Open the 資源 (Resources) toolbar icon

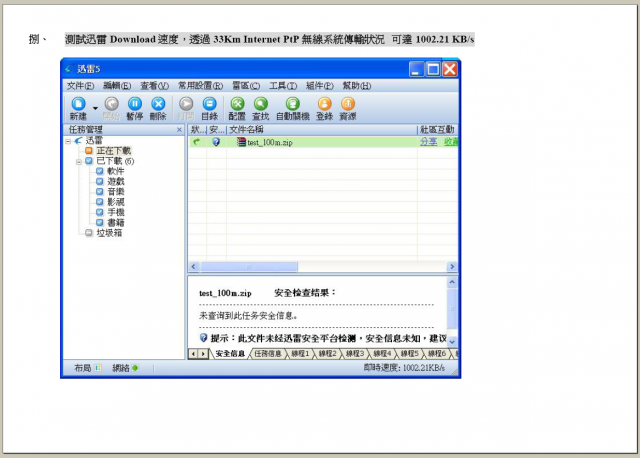(x=348, y=109)
